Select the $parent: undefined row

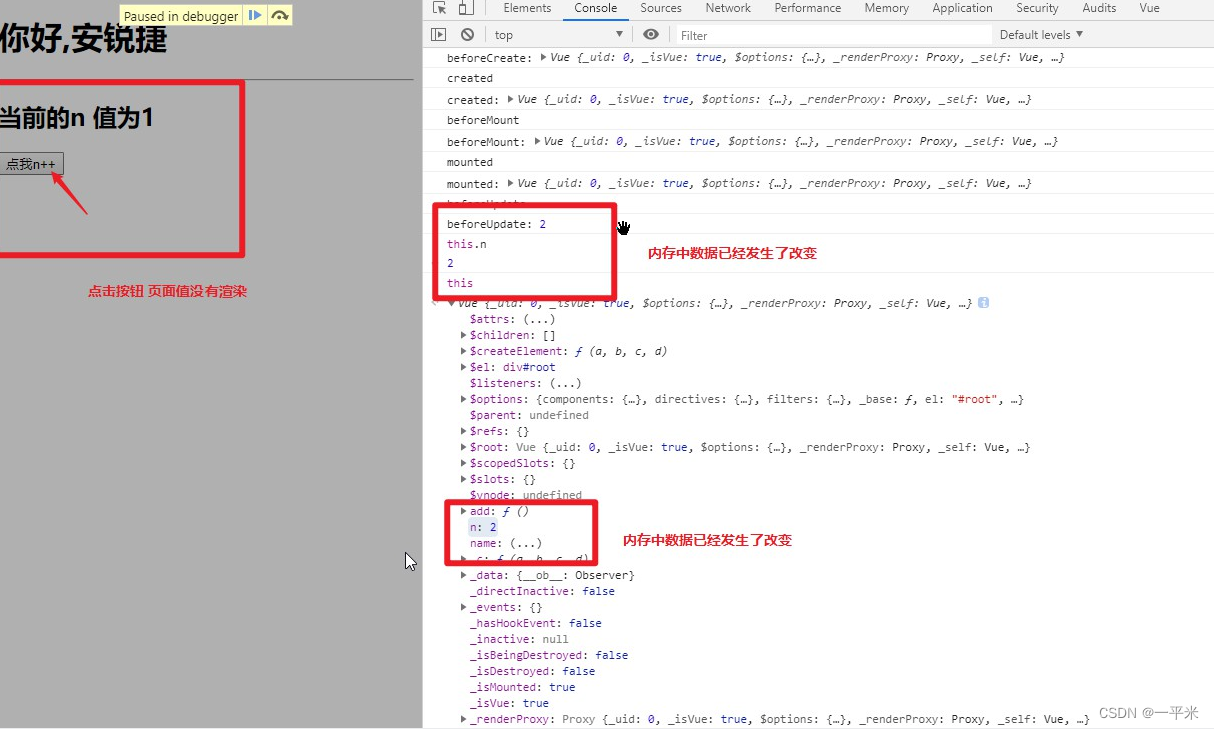tap(529, 415)
